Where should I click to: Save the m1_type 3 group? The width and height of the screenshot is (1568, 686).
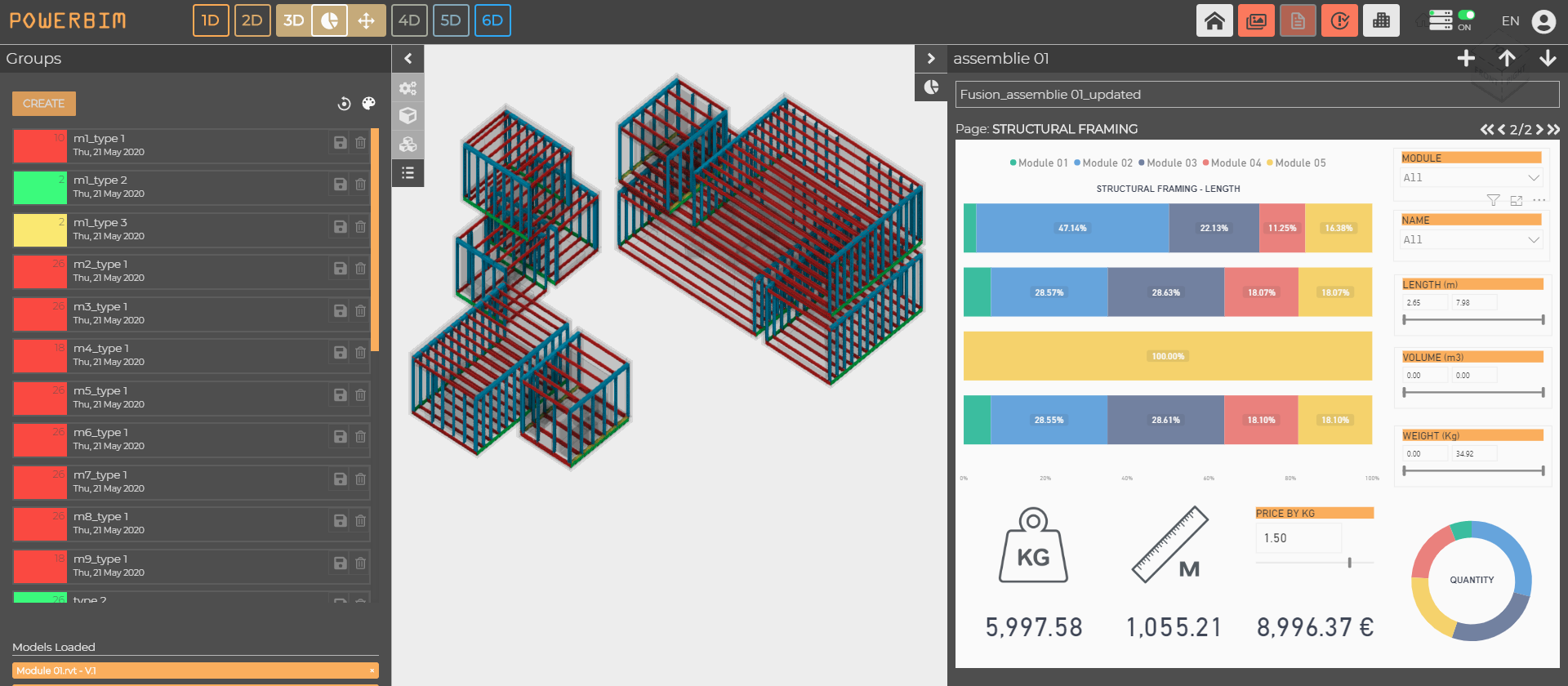pyautogui.click(x=341, y=227)
